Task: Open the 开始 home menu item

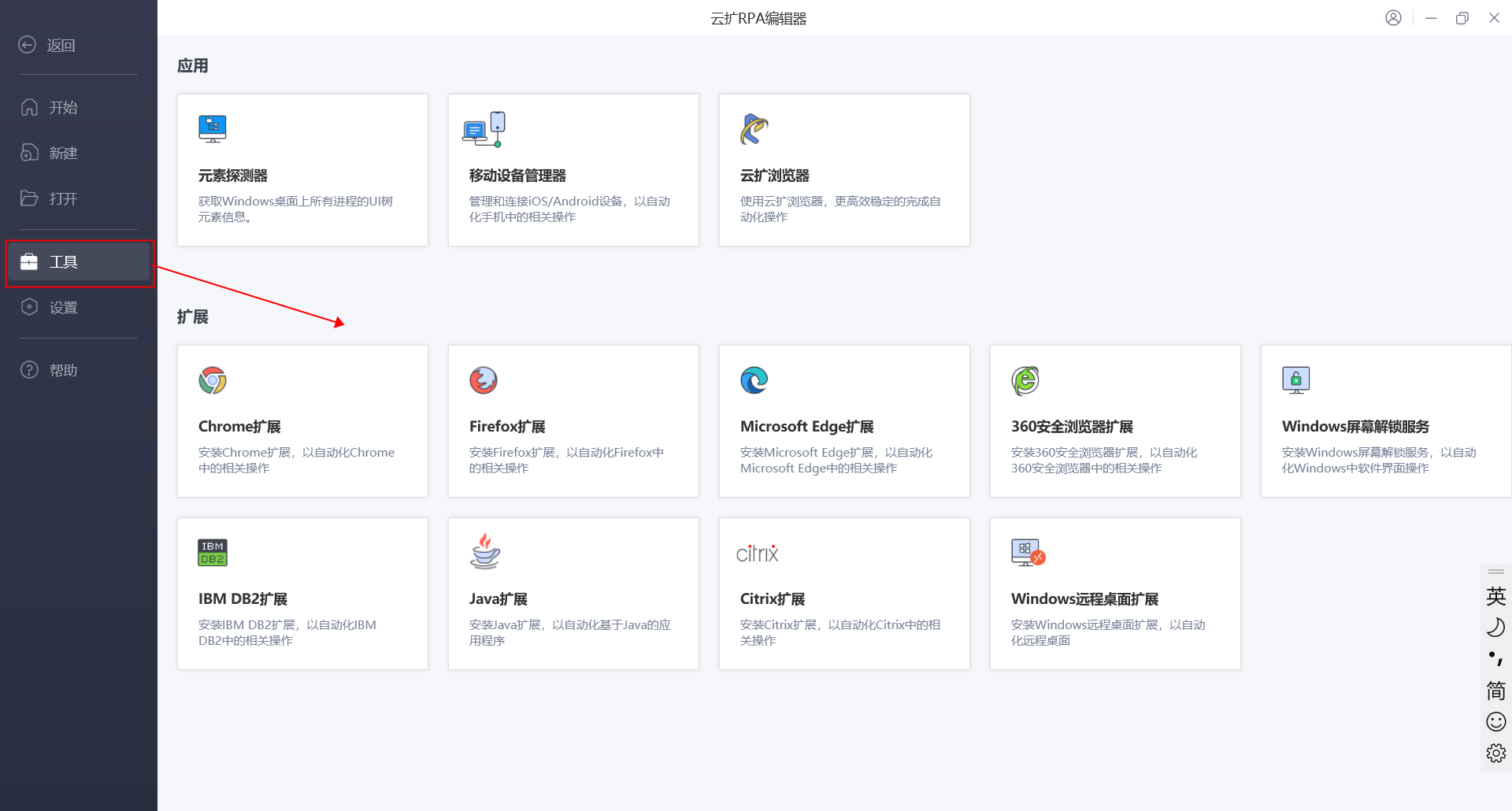Action: (x=78, y=107)
